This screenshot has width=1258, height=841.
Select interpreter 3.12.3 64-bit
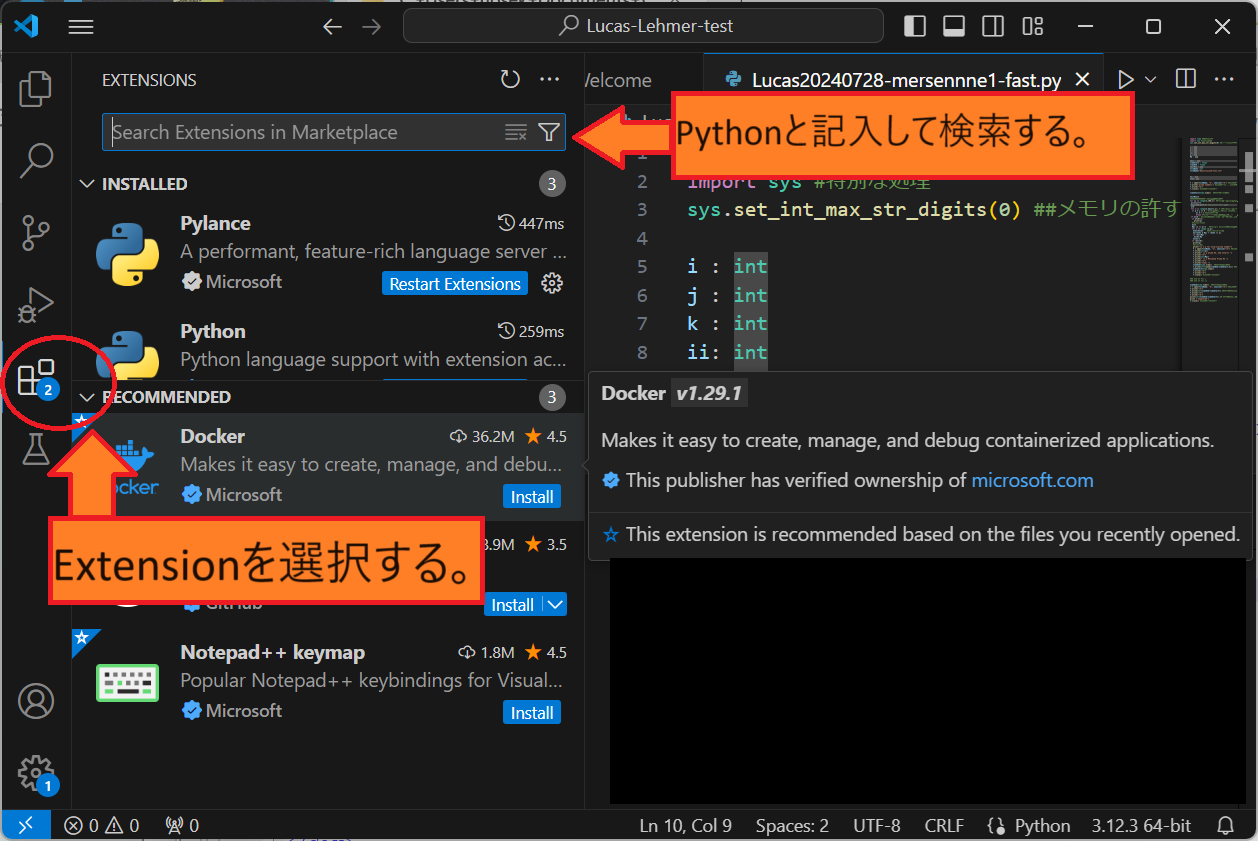click(x=1141, y=826)
